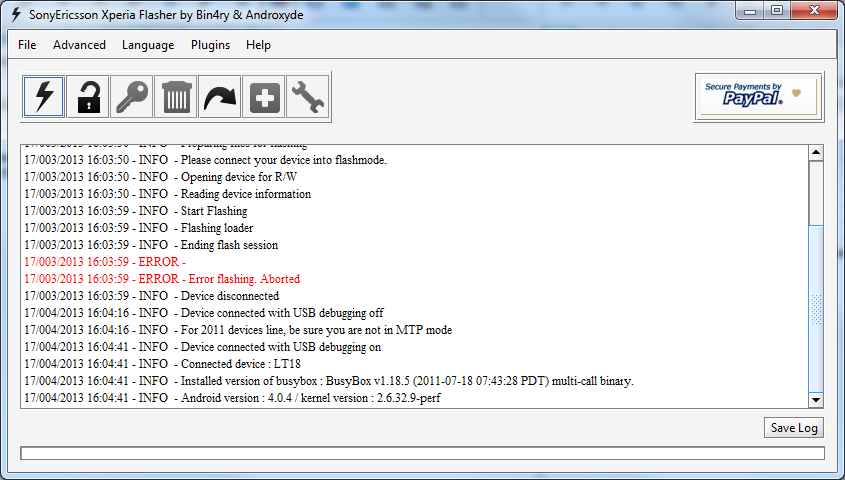
Task: Close the Xperia Flasher window
Action: pyautogui.click(x=814, y=10)
